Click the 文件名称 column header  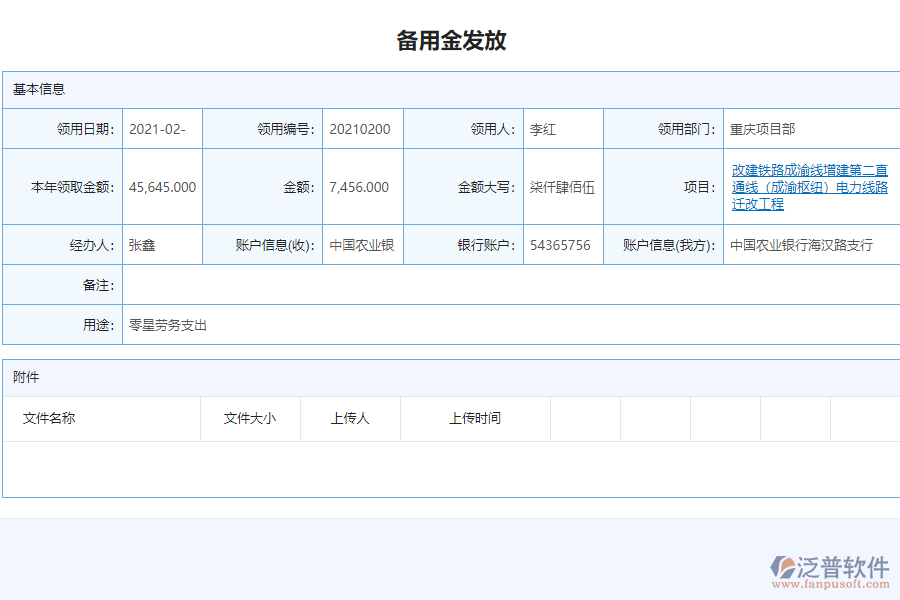click(x=48, y=419)
